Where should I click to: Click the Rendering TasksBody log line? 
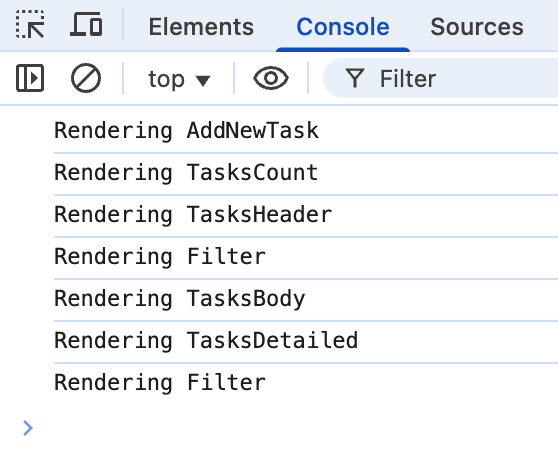pos(180,299)
